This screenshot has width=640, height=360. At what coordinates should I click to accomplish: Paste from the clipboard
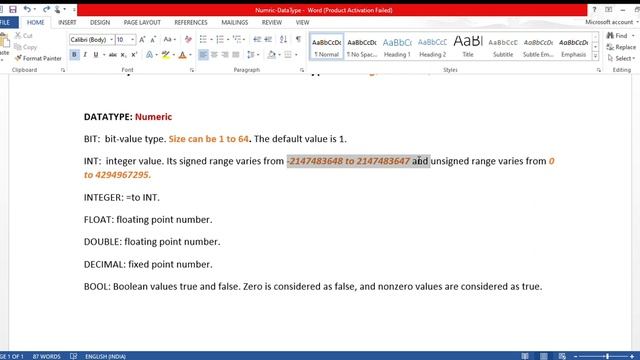[4, 46]
